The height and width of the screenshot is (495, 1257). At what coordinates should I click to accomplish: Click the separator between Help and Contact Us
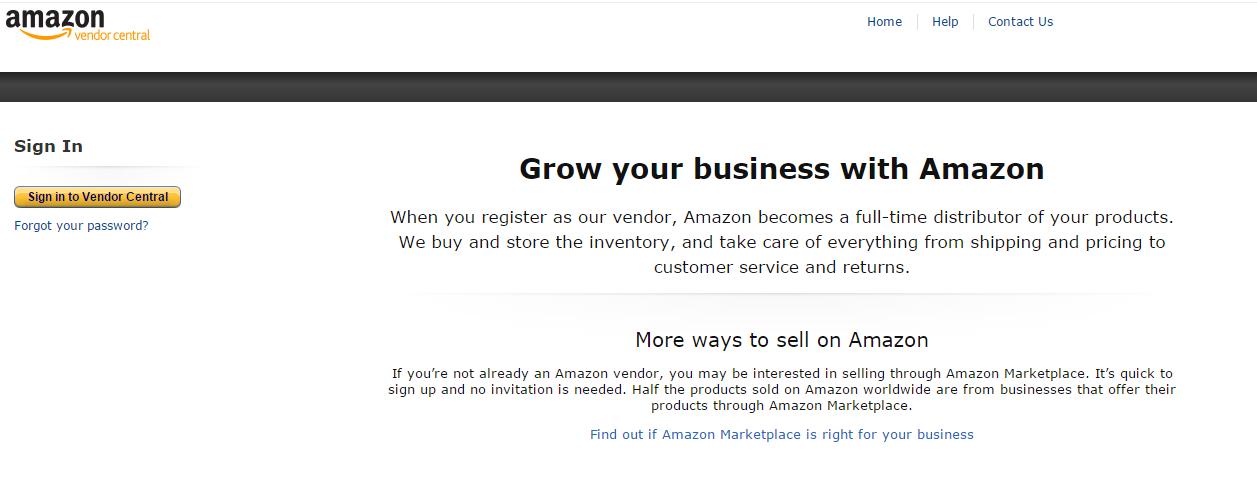(x=973, y=22)
